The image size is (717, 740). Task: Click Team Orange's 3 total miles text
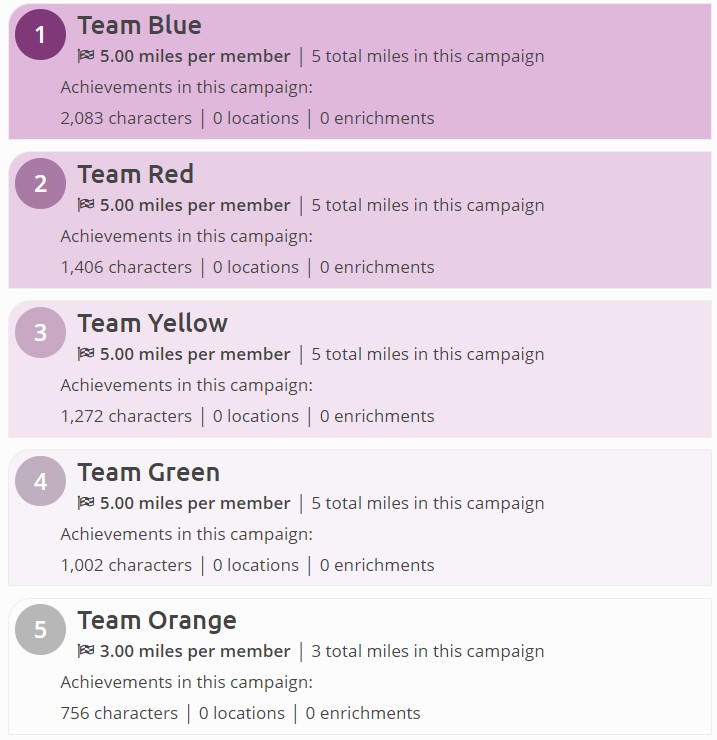point(428,651)
